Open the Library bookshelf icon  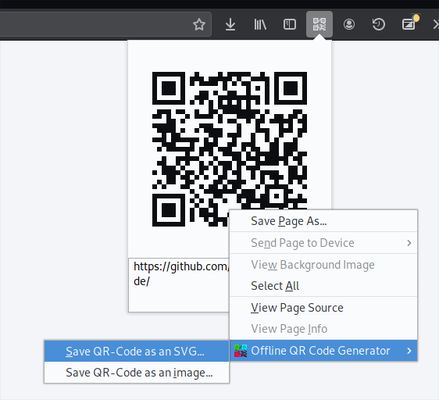point(260,24)
